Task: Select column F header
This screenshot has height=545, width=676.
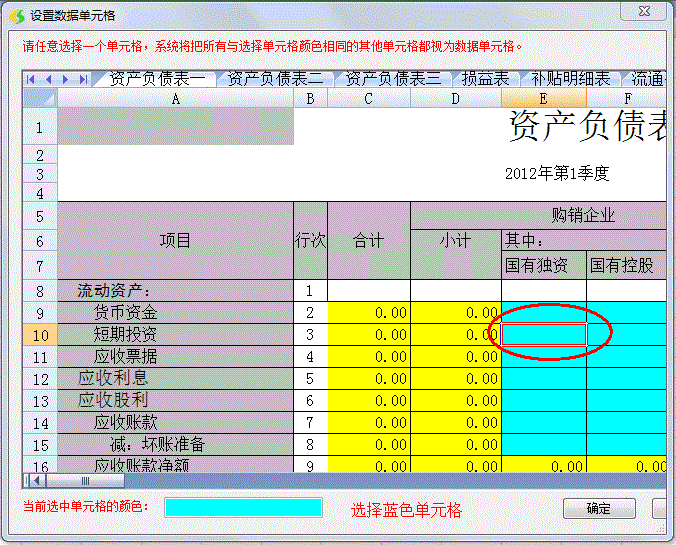Action: (626, 99)
